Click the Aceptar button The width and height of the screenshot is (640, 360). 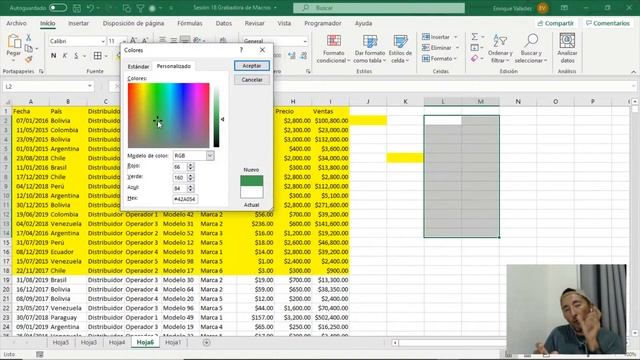pos(252,66)
